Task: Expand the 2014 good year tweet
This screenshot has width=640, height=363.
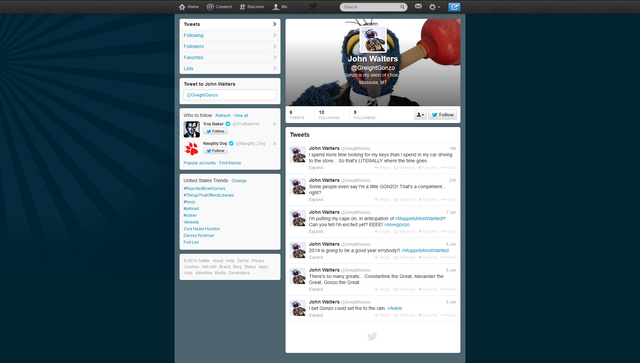Action: pyautogui.click(x=316, y=257)
